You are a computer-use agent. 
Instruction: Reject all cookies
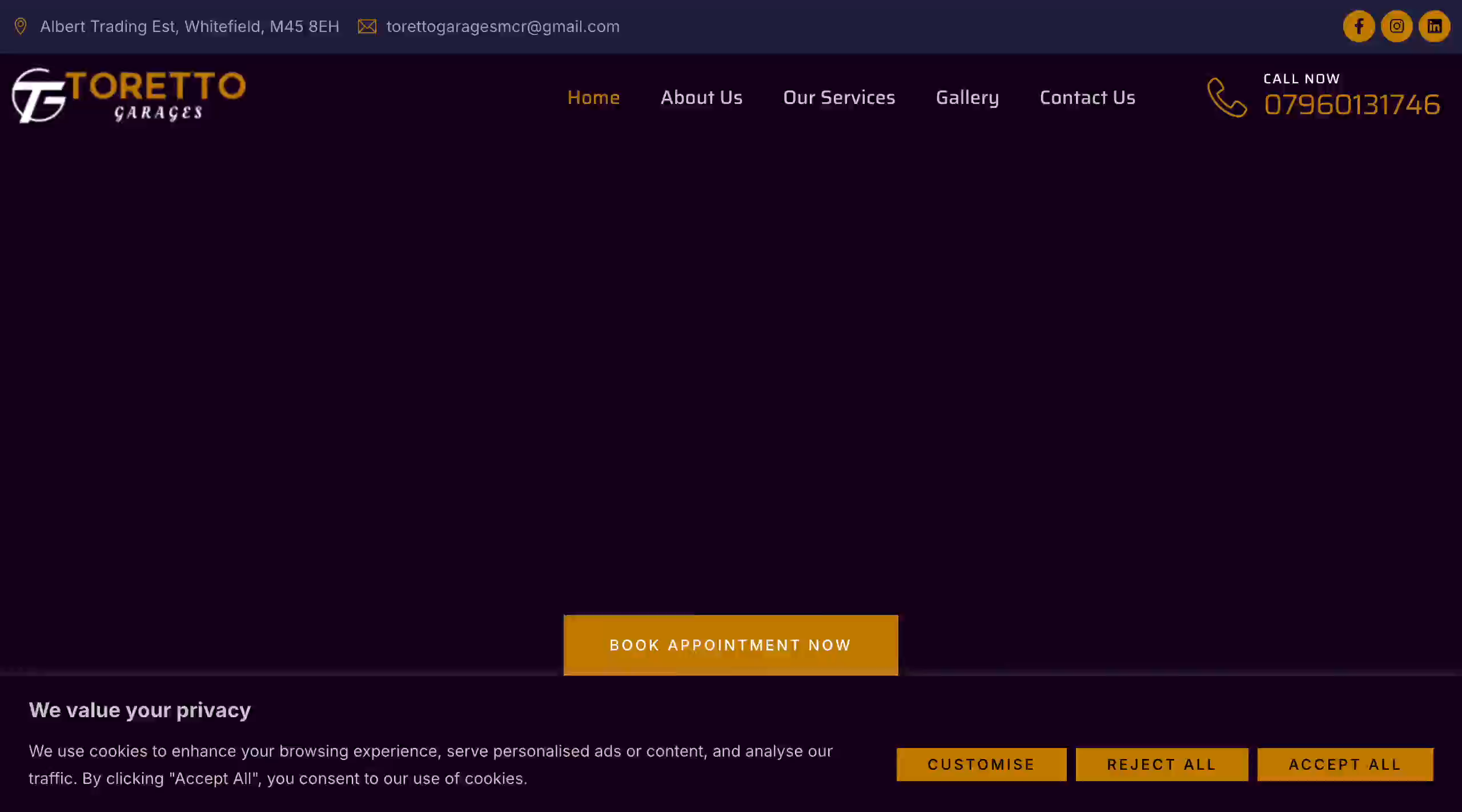[x=1161, y=764]
